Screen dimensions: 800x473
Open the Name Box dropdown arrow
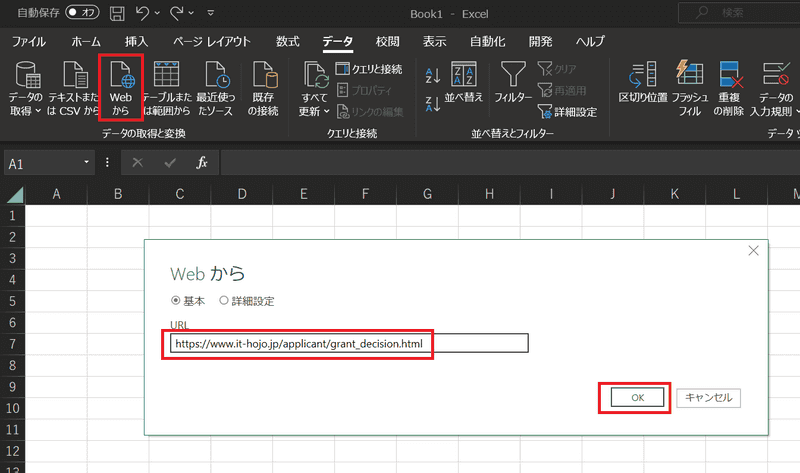tap(88, 162)
